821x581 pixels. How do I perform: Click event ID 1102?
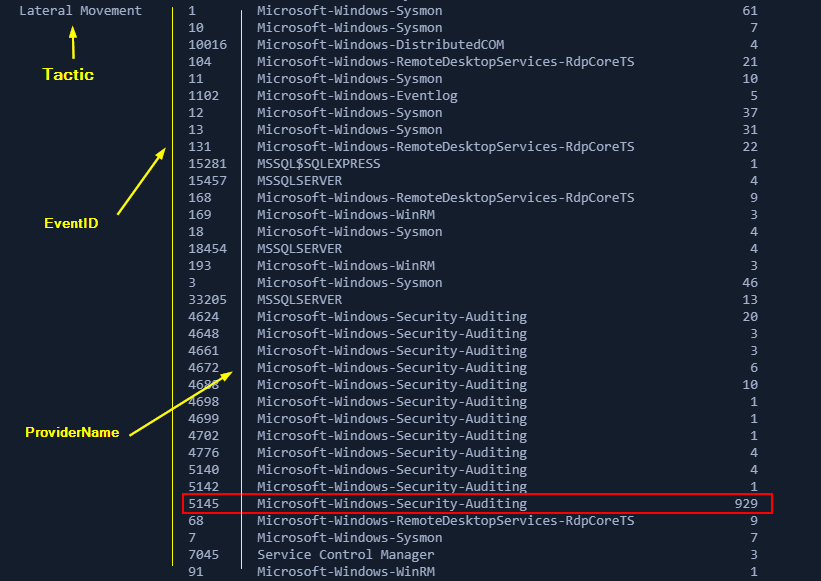pos(204,96)
